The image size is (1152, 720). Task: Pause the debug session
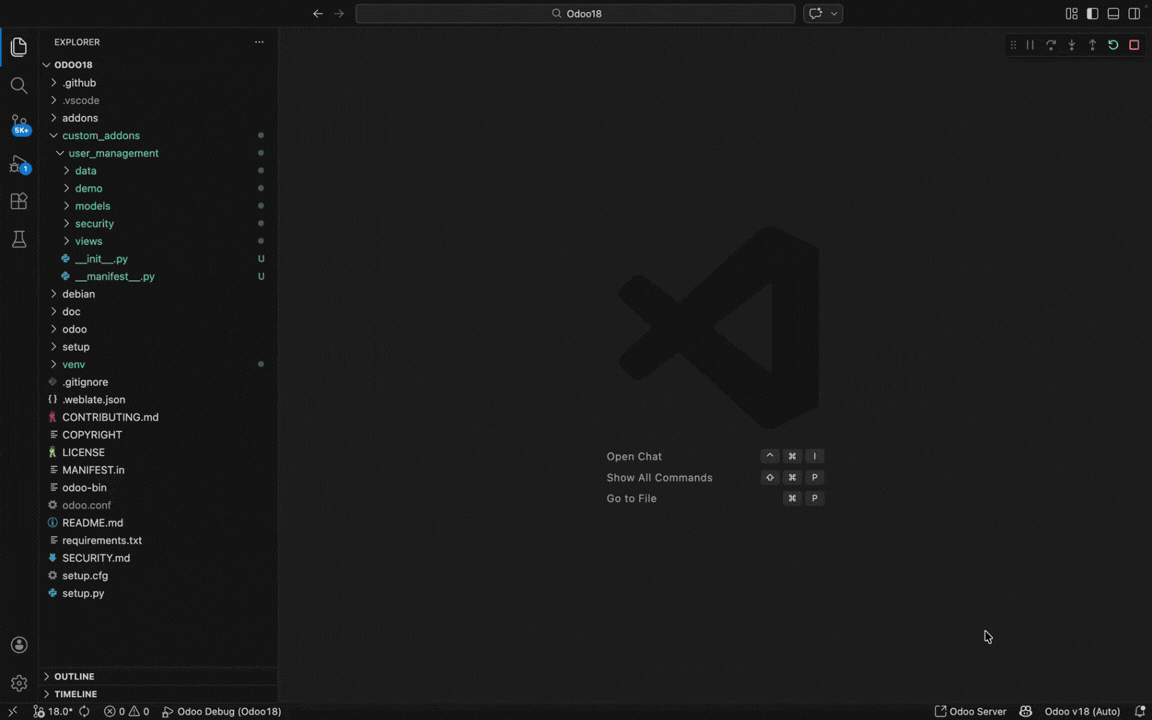[1031, 46]
